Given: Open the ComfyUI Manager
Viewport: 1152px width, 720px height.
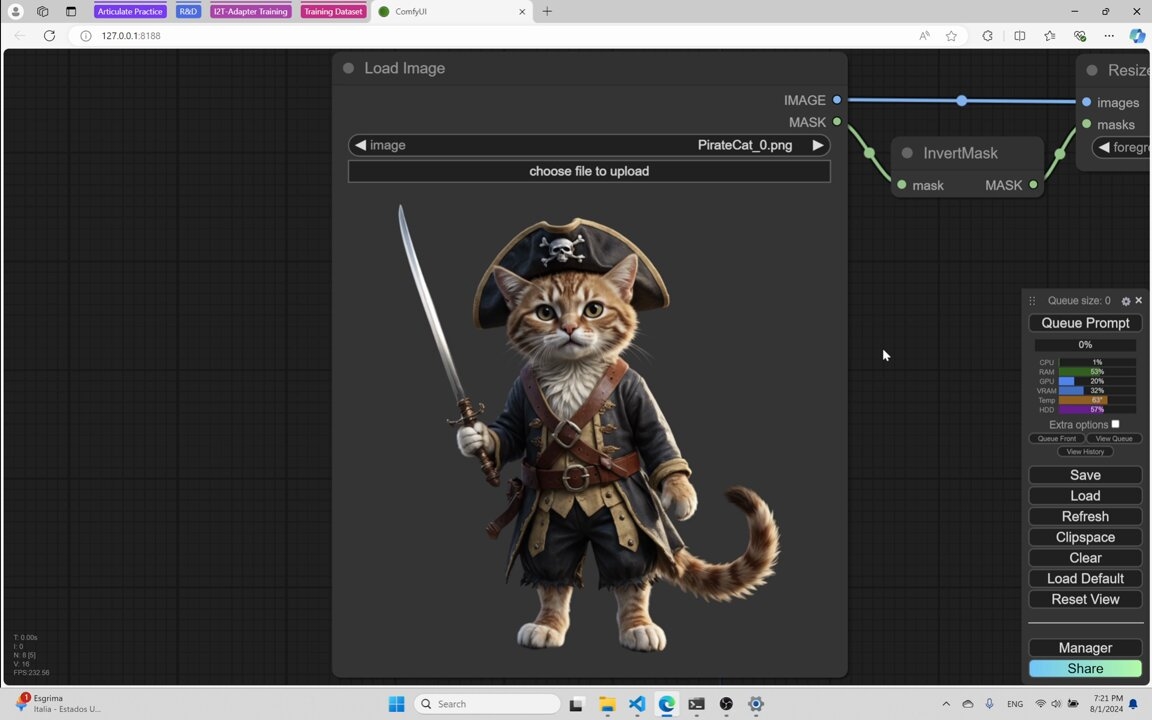Looking at the screenshot, I should point(1085,648).
